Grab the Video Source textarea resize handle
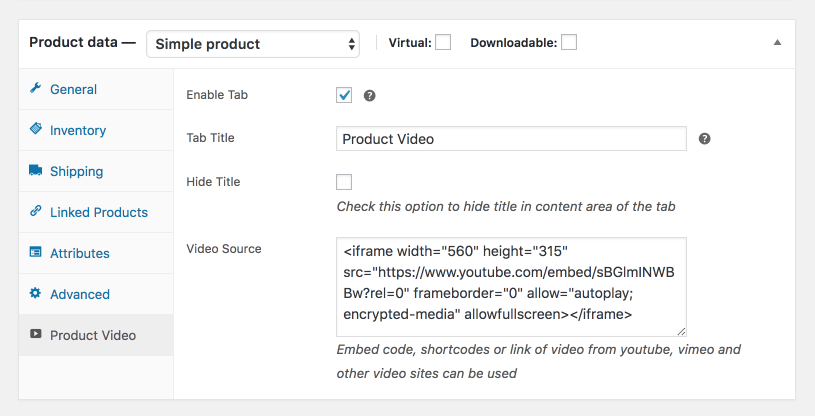 pyautogui.click(x=681, y=331)
